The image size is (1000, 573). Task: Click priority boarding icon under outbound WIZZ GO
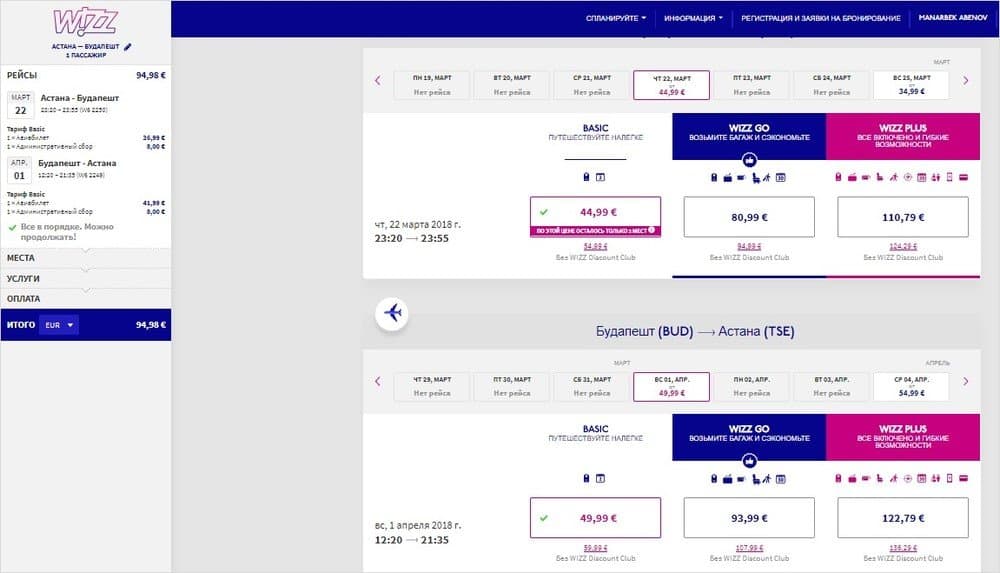point(767,177)
